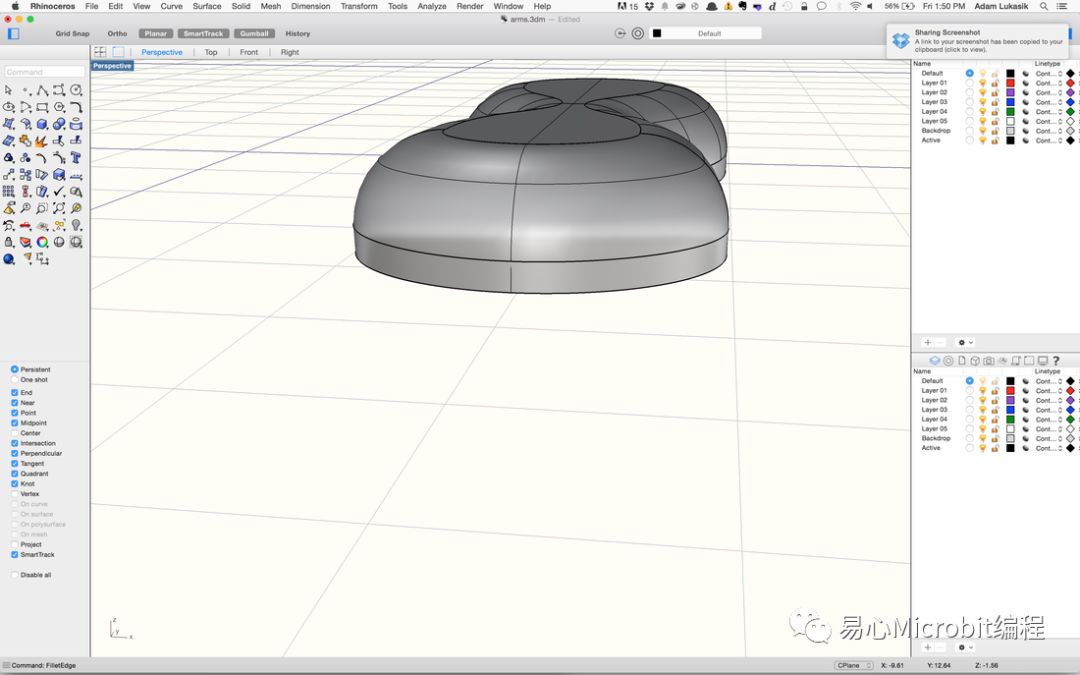
Task: Open the gear menu below the upper layers list
Action: [x=965, y=342]
